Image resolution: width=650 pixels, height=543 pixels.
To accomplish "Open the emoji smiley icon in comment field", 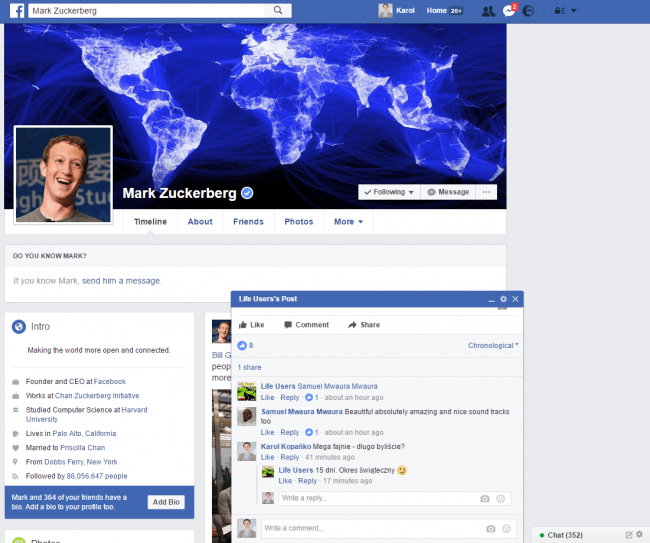I will point(507,528).
